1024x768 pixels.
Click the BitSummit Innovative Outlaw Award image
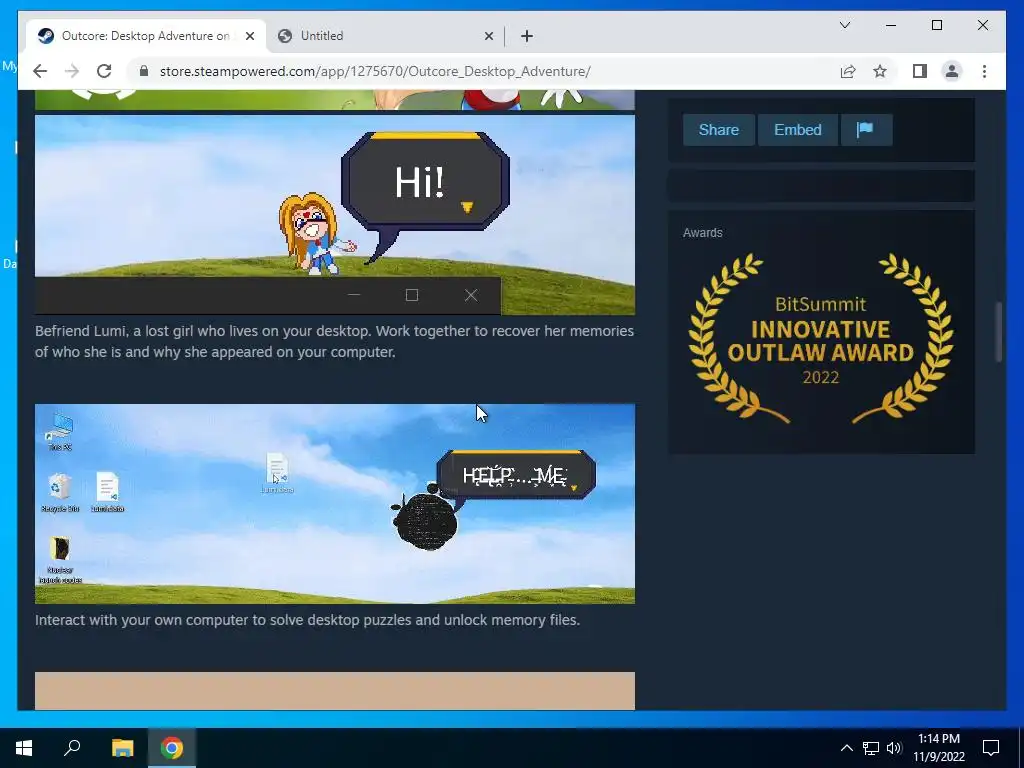click(821, 338)
